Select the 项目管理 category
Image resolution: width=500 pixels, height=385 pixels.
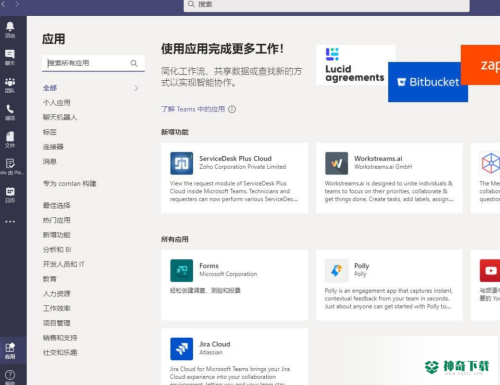point(57,323)
